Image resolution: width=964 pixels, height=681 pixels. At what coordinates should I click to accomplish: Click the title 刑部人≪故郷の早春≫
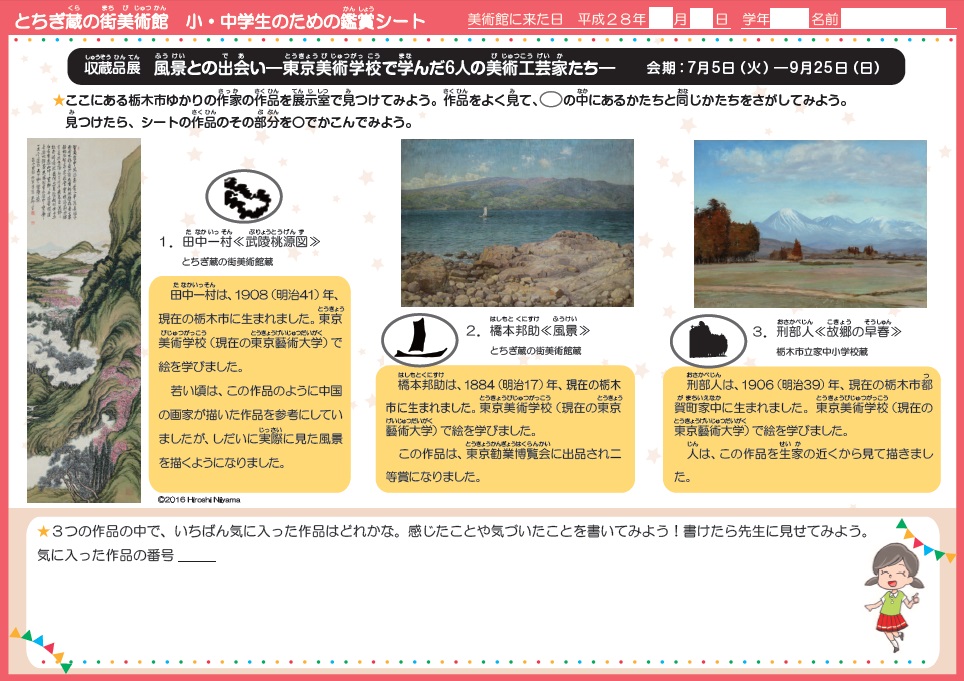pyautogui.click(x=839, y=332)
